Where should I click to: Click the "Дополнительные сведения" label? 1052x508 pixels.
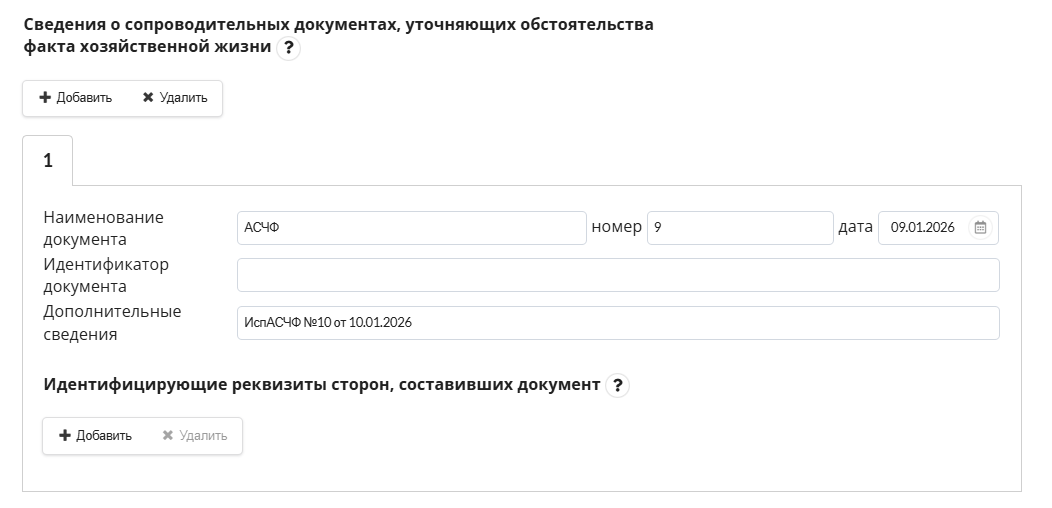[x=112, y=323]
